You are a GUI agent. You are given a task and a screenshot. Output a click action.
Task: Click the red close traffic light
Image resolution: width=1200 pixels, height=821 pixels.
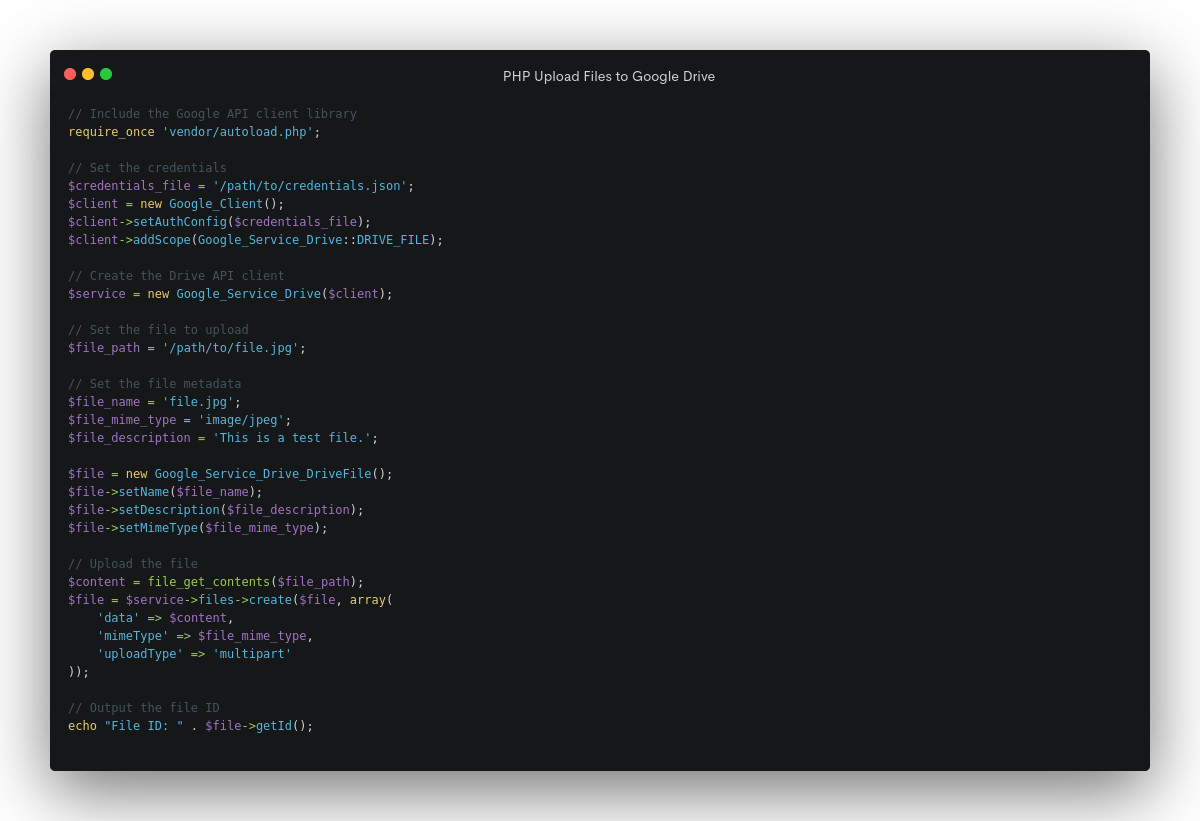click(69, 74)
